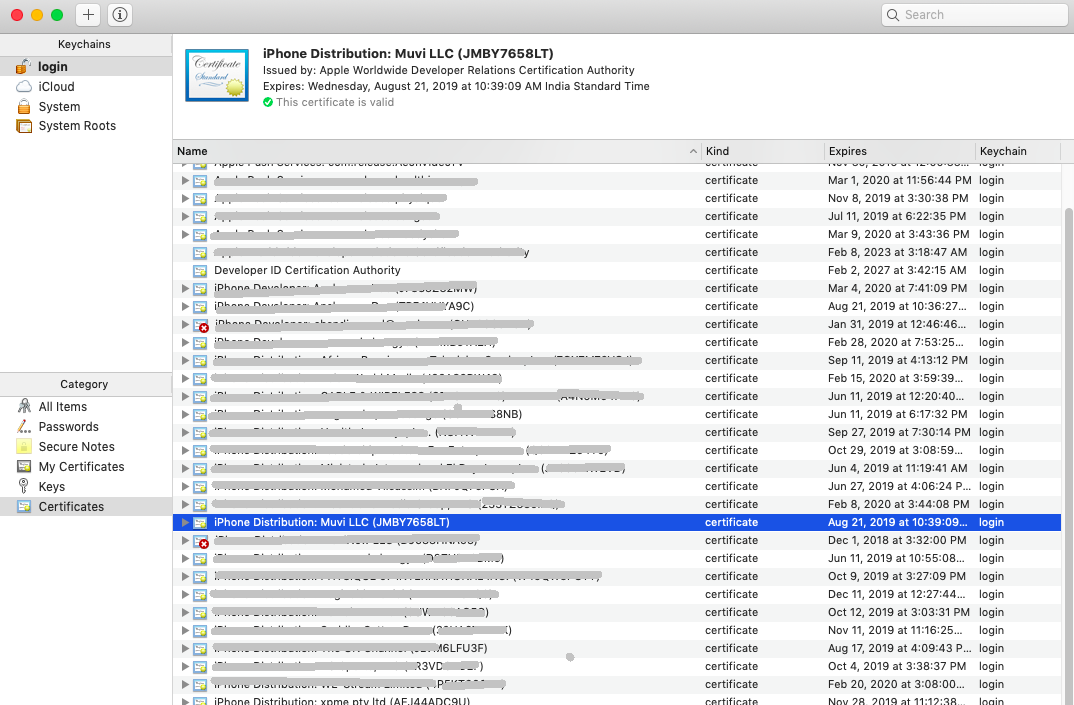Select the Certificates category

pyautogui.click(x=86, y=506)
